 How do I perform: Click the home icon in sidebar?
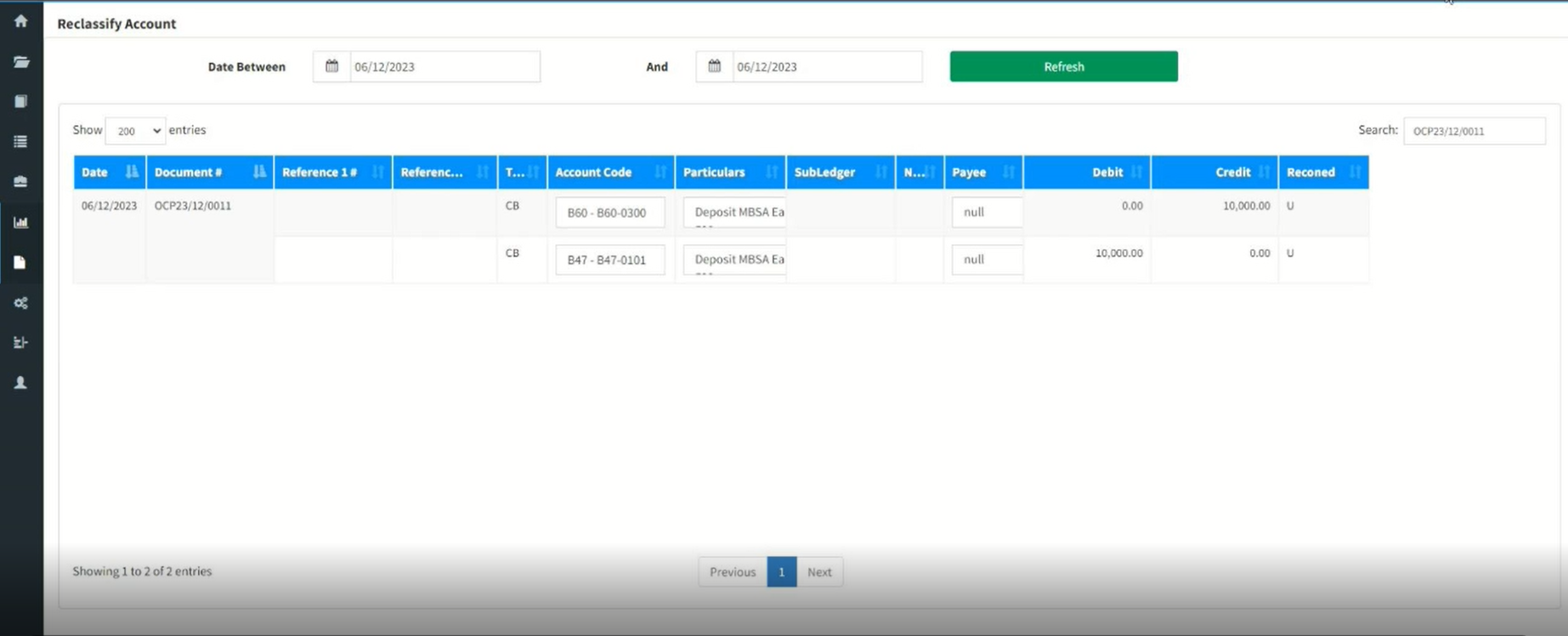(x=21, y=21)
